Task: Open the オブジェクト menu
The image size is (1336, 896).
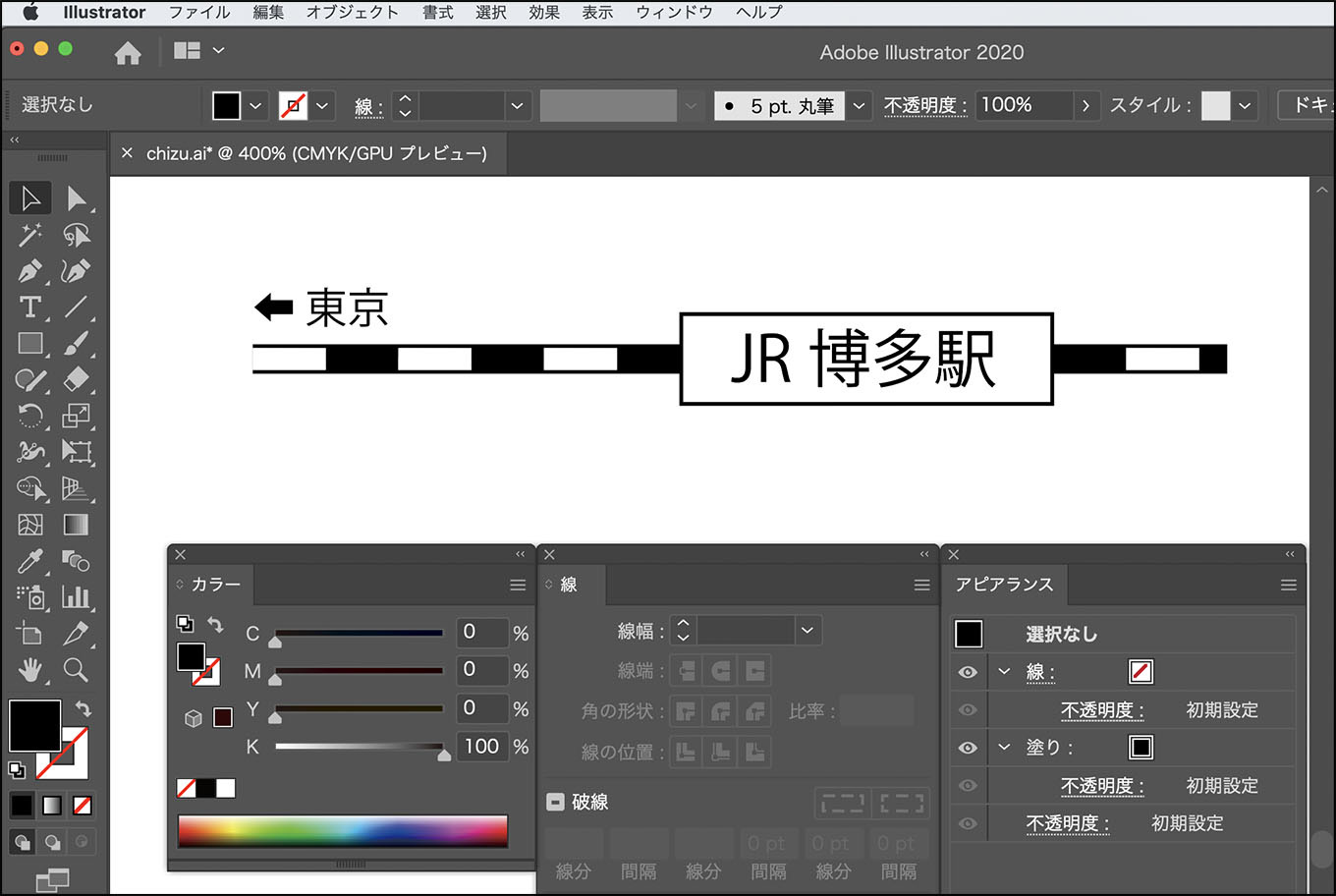Action: coord(352,13)
